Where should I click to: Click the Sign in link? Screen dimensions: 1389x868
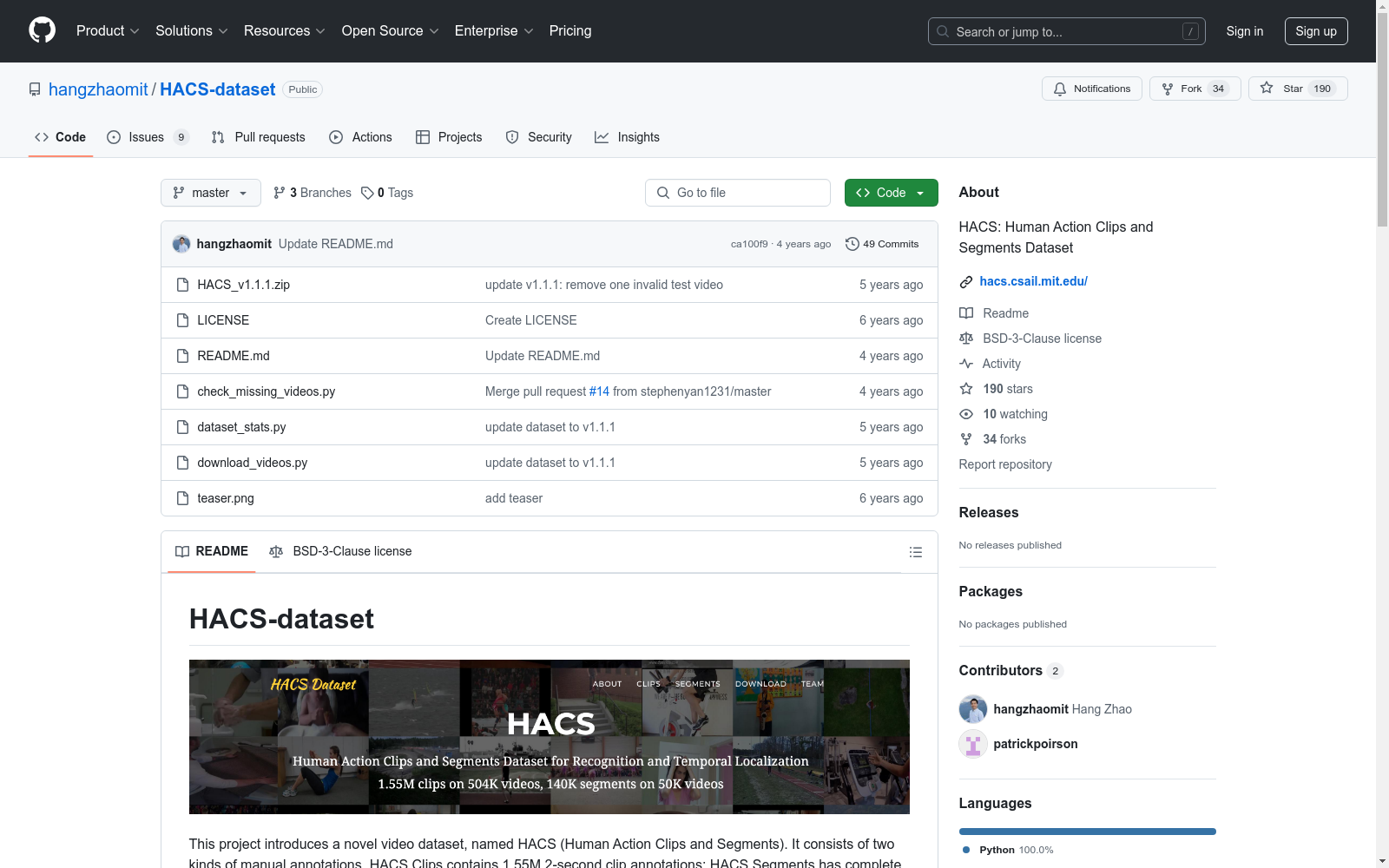[x=1244, y=31]
